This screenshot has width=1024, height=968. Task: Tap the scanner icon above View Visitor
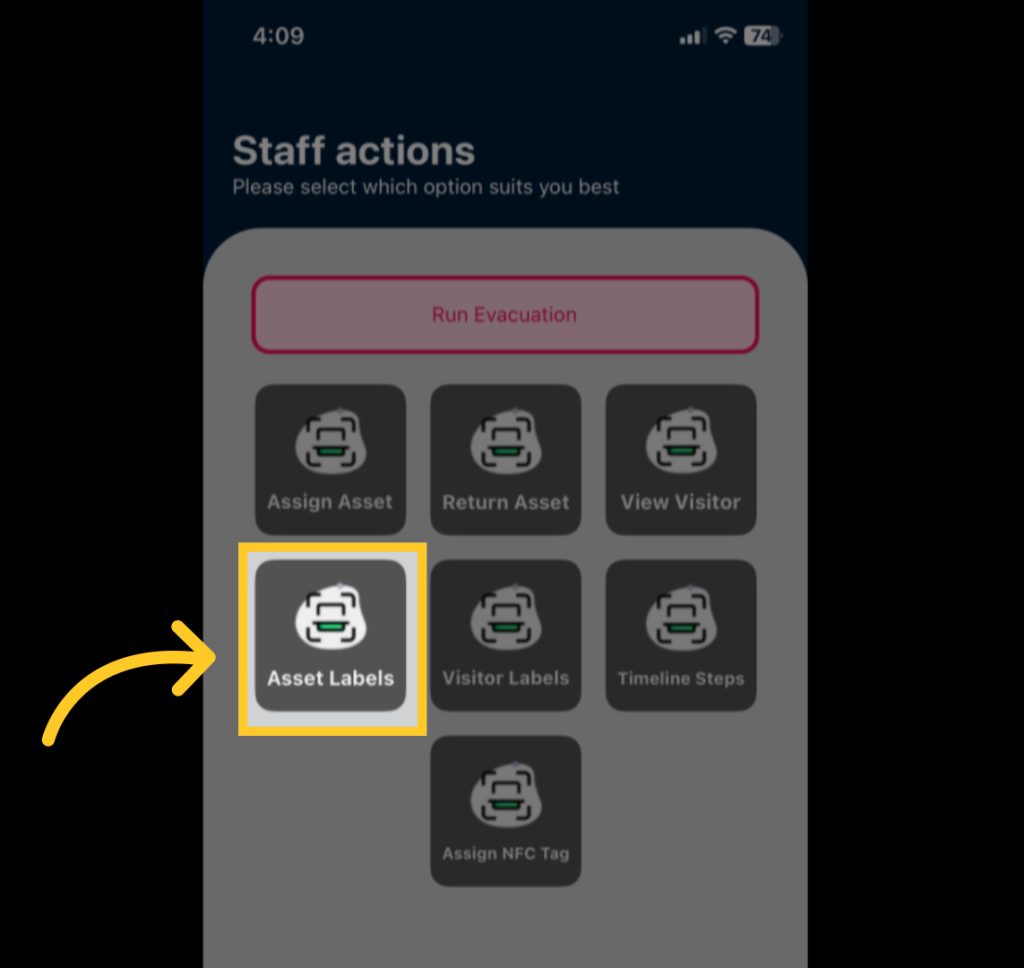click(x=680, y=441)
